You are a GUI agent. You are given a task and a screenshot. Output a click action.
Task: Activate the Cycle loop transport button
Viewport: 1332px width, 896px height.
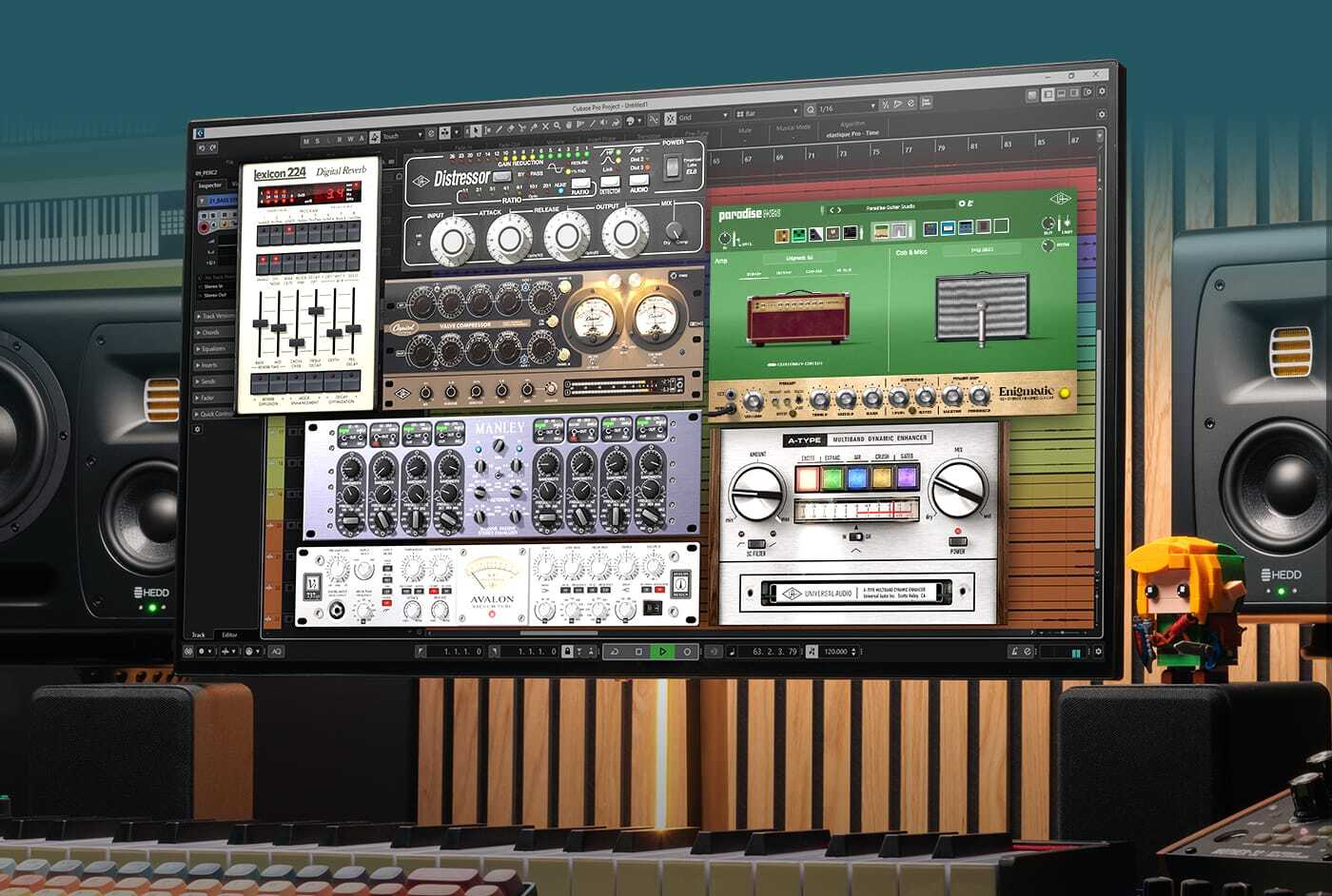point(614,652)
